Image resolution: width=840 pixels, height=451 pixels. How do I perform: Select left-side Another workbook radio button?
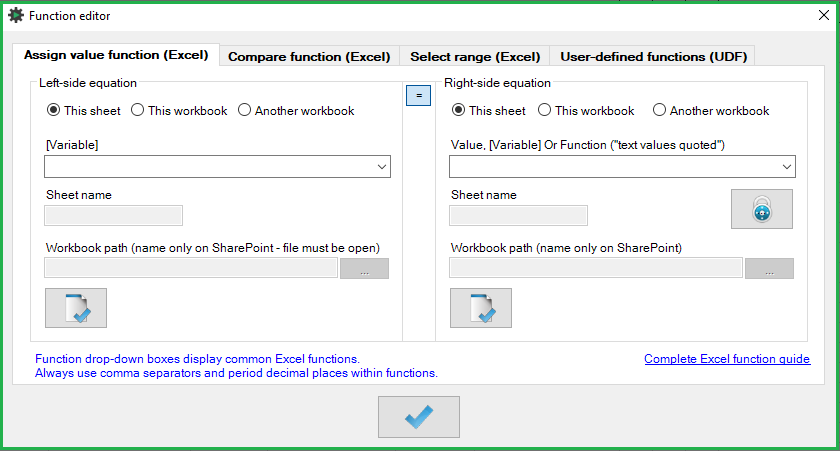244,110
